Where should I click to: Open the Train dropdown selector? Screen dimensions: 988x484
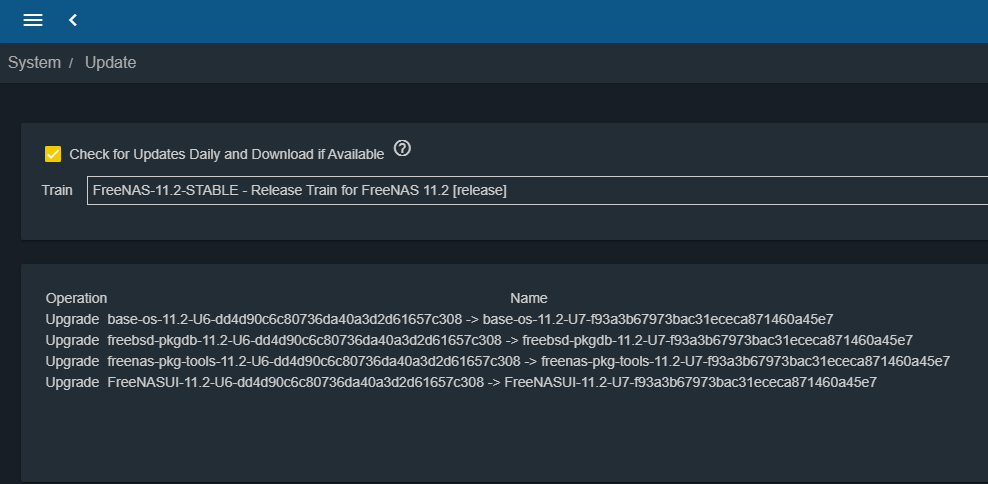pyautogui.click(x=537, y=190)
